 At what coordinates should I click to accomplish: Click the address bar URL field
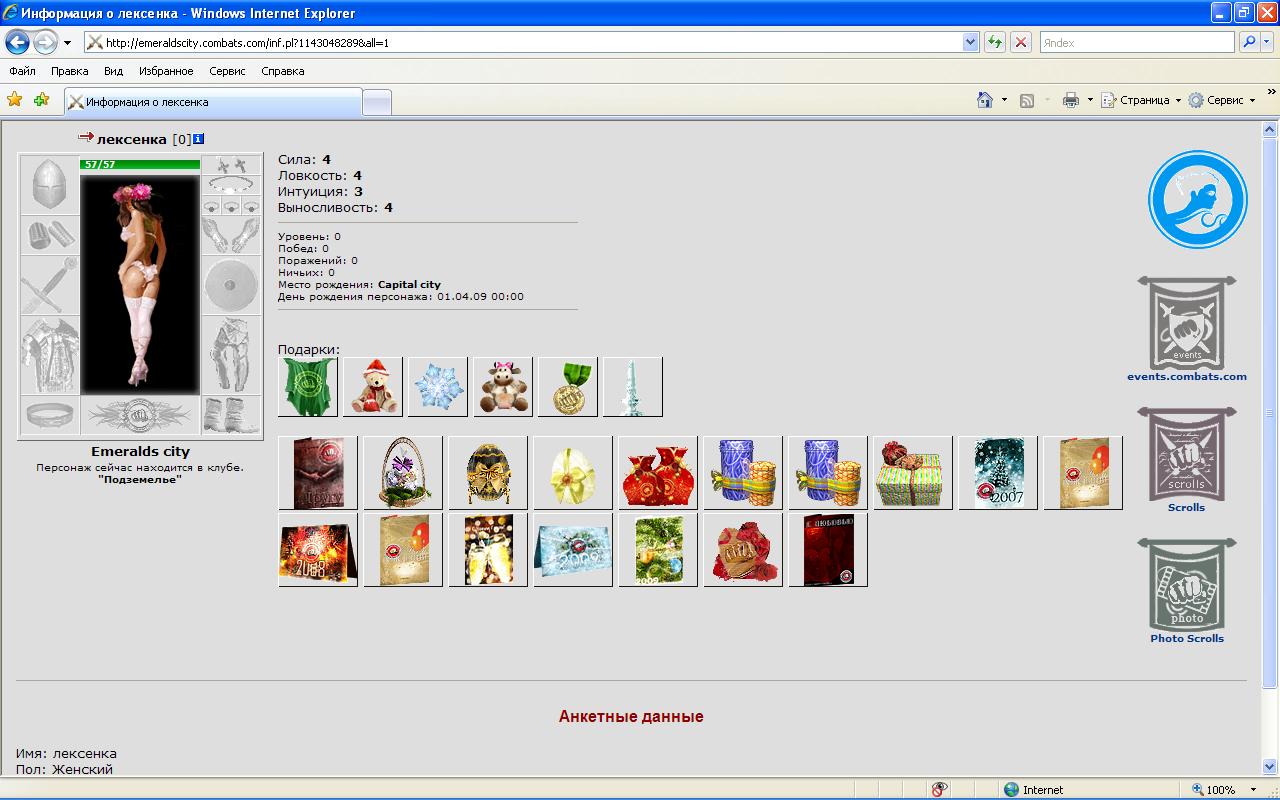click(532, 42)
